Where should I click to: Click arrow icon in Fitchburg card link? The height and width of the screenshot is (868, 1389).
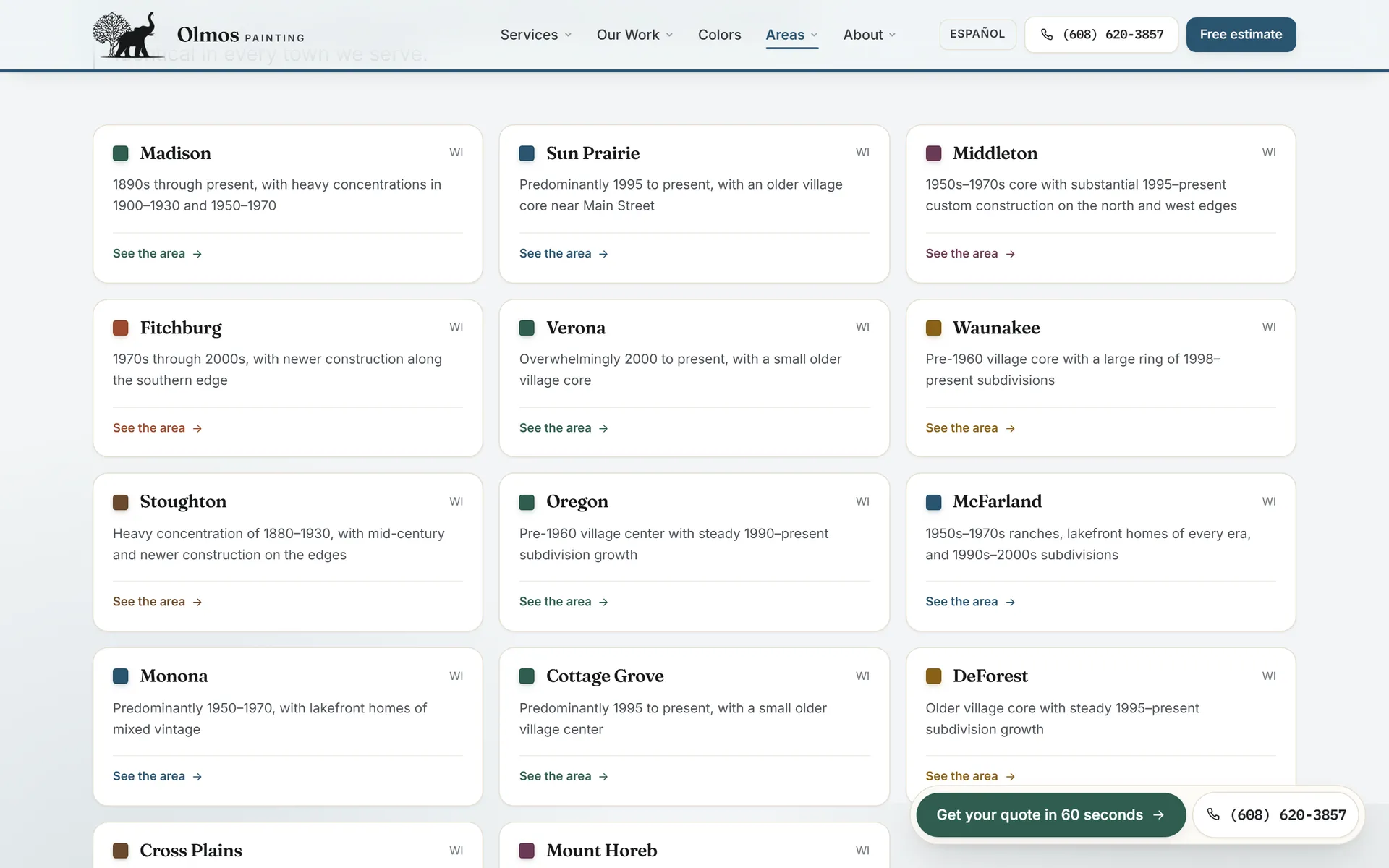click(x=197, y=428)
